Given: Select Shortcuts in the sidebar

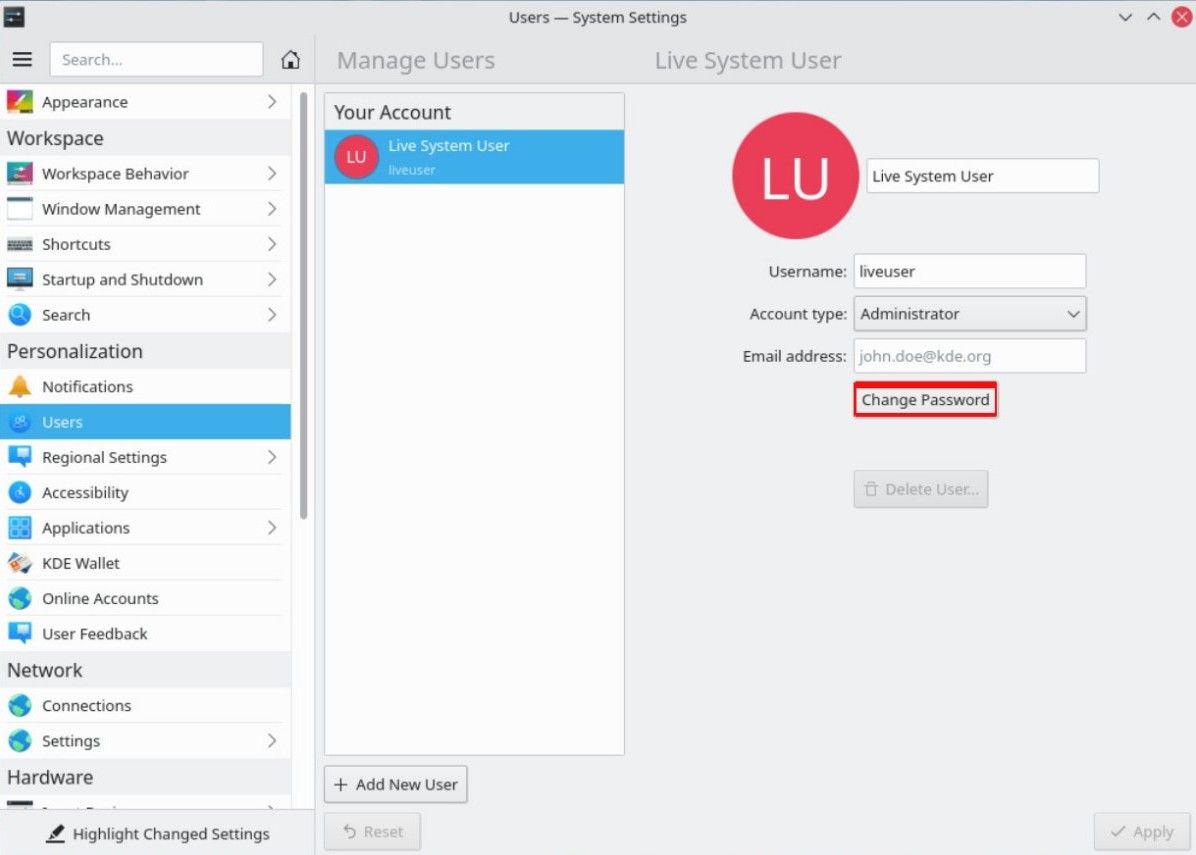Looking at the screenshot, I should (x=76, y=244).
